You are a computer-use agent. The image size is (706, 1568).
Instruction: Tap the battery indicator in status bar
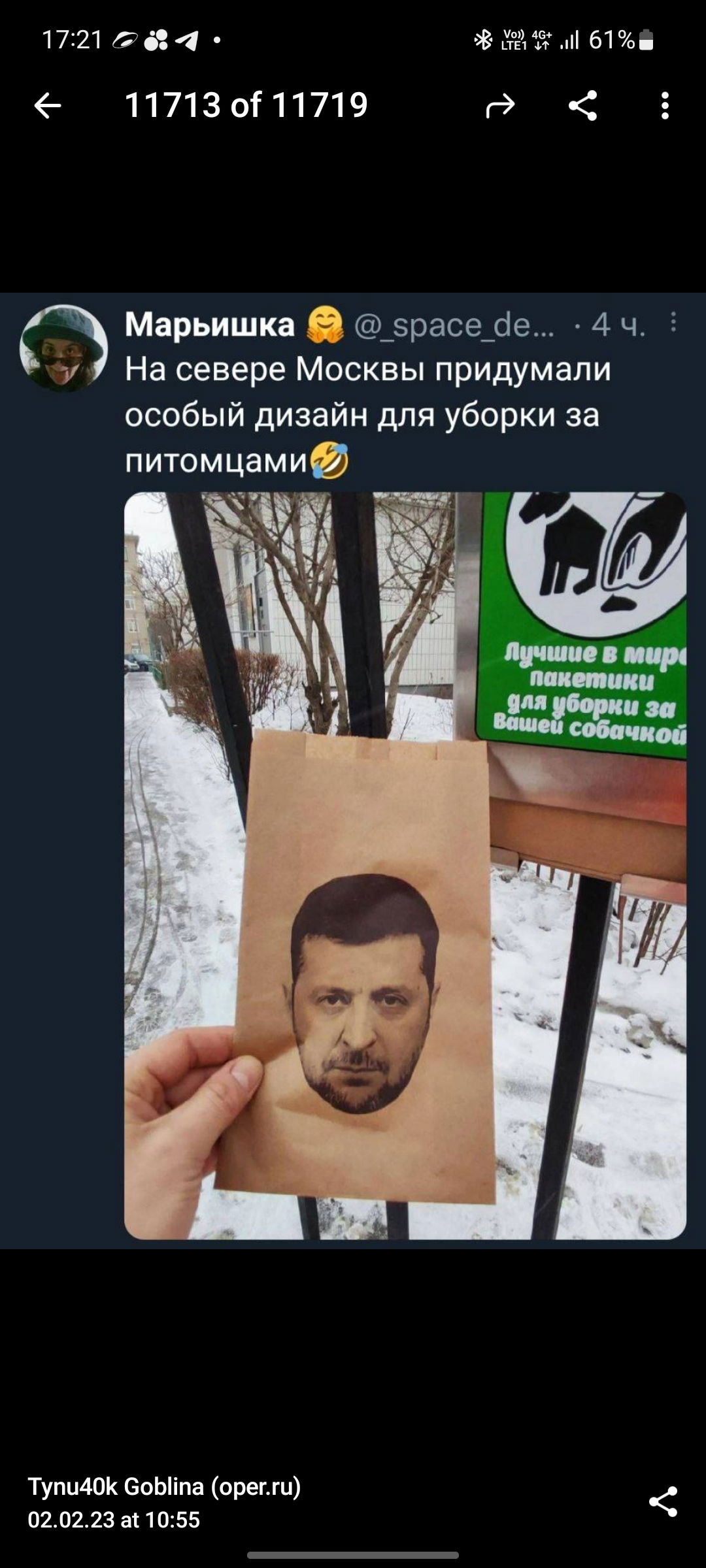click(647, 41)
